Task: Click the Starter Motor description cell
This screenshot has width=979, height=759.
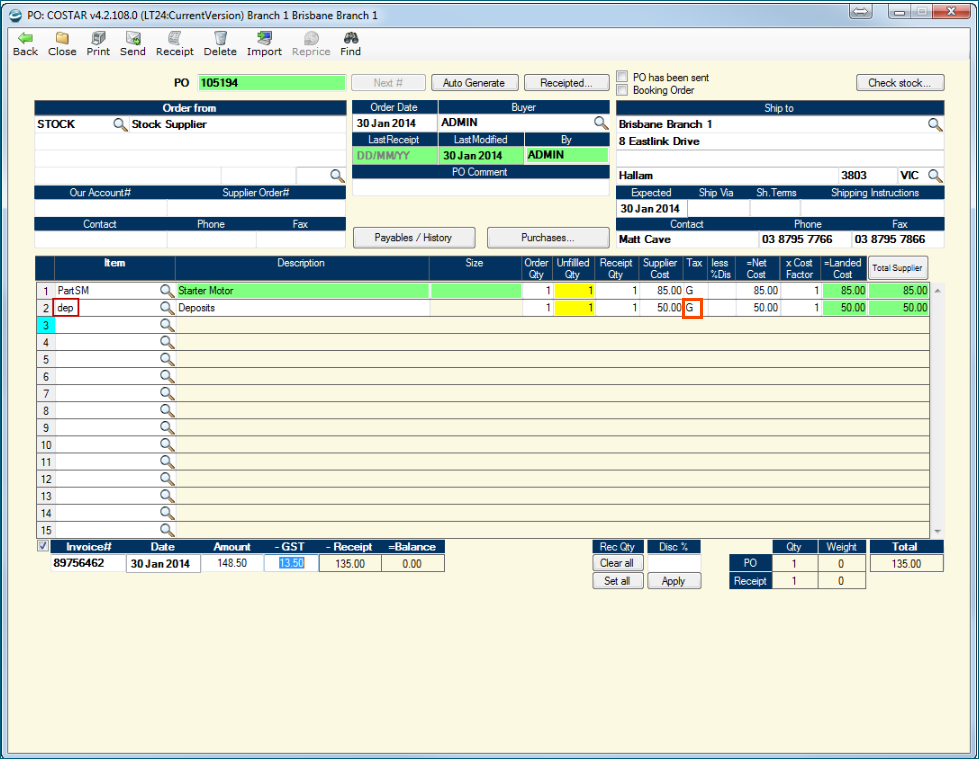Action: pos(302,291)
